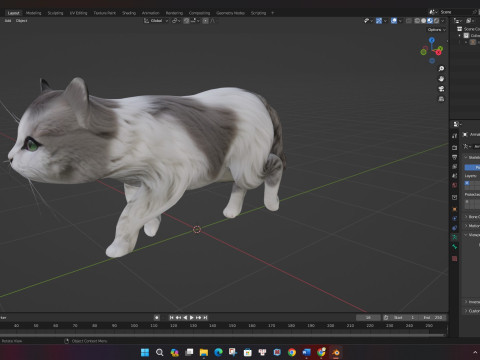
Task: Open the Bone Constraints red tab
Action: click(454, 258)
